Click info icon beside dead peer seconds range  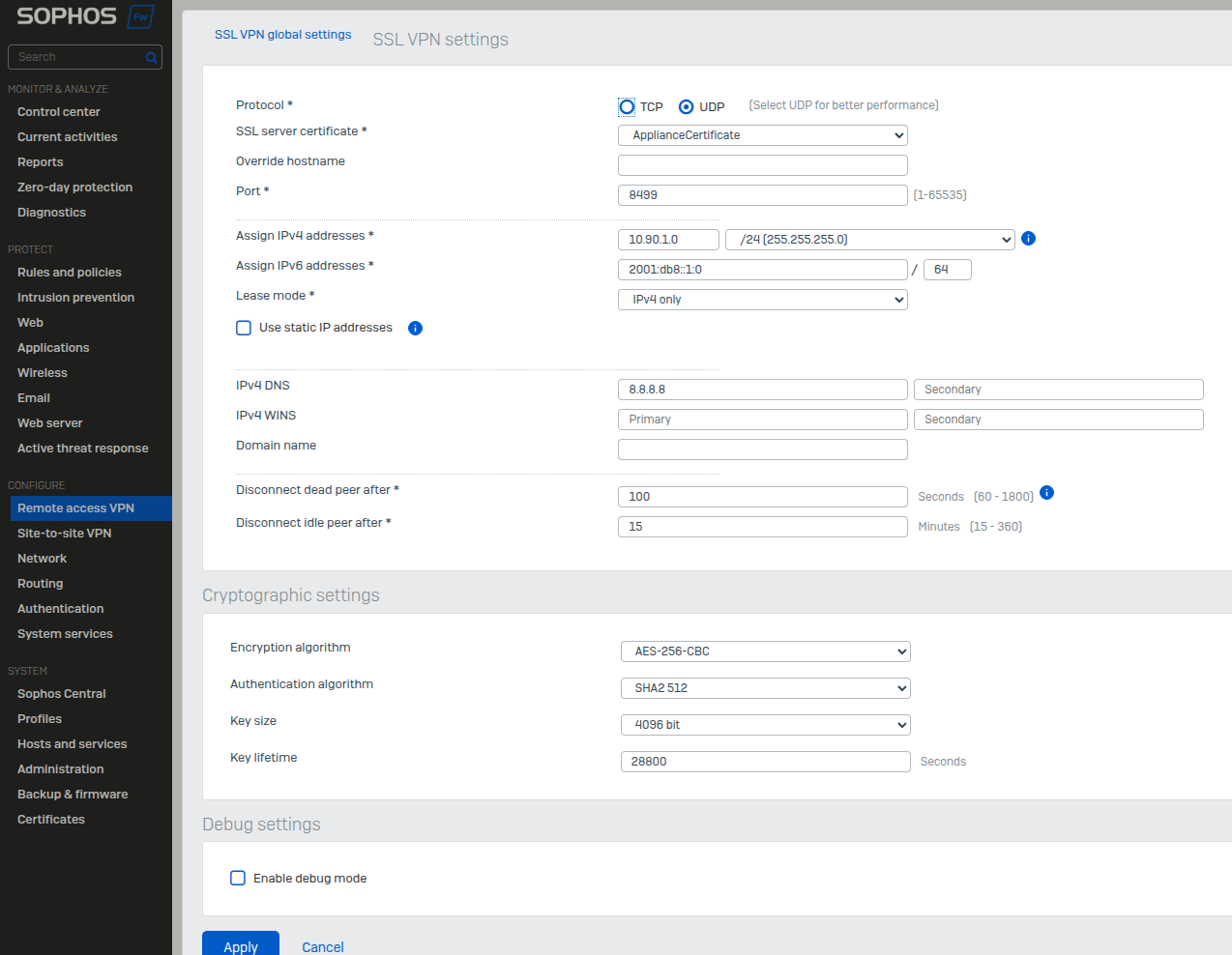pyautogui.click(x=1046, y=493)
